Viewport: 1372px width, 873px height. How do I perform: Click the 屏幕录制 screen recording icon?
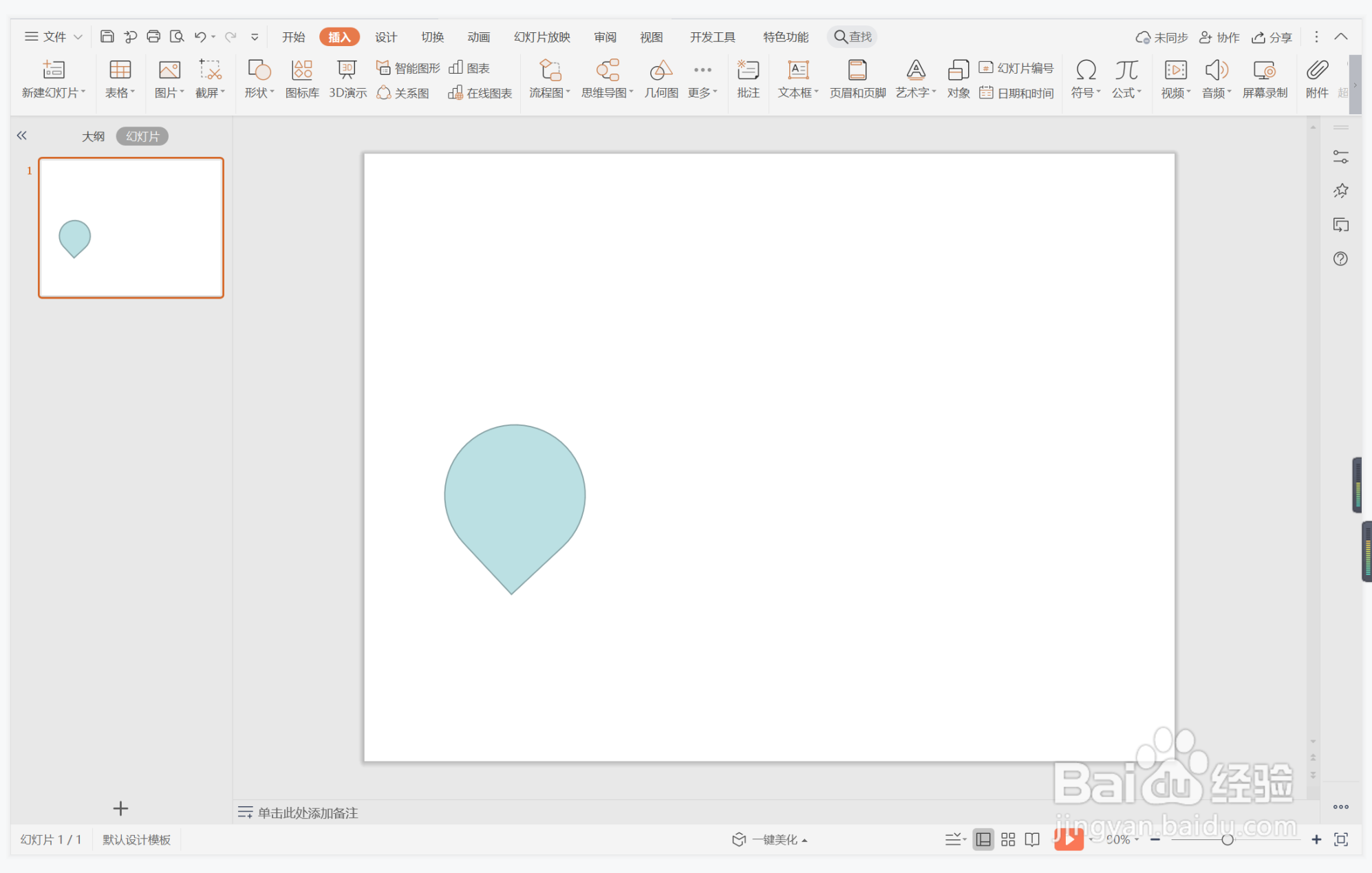click(x=1265, y=78)
